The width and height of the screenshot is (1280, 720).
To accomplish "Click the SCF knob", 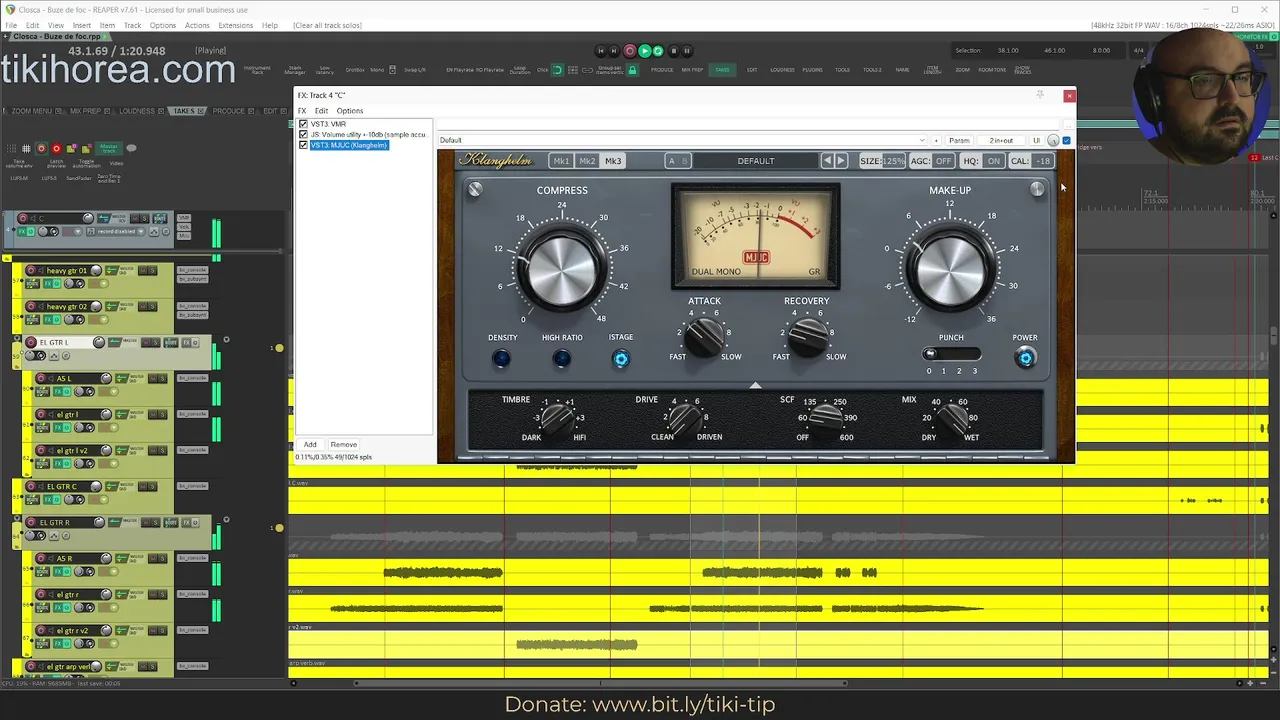I will (827, 419).
